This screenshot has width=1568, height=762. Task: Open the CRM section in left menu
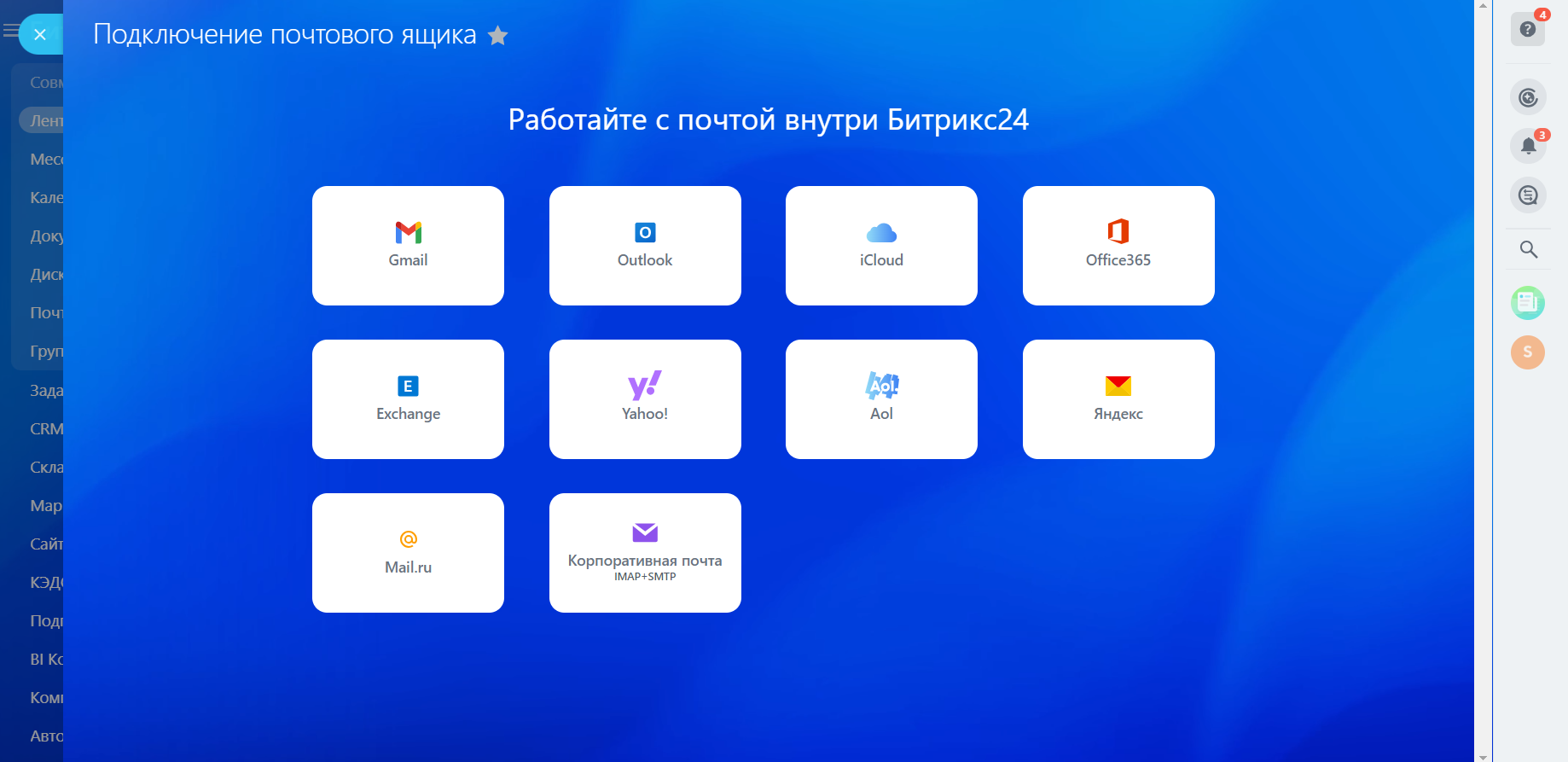46,428
